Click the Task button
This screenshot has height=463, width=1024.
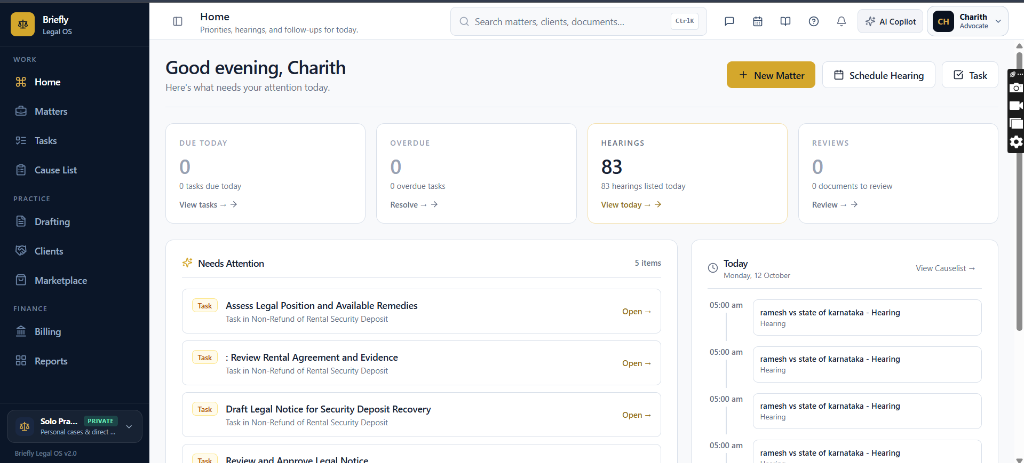pyautogui.click(x=970, y=75)
